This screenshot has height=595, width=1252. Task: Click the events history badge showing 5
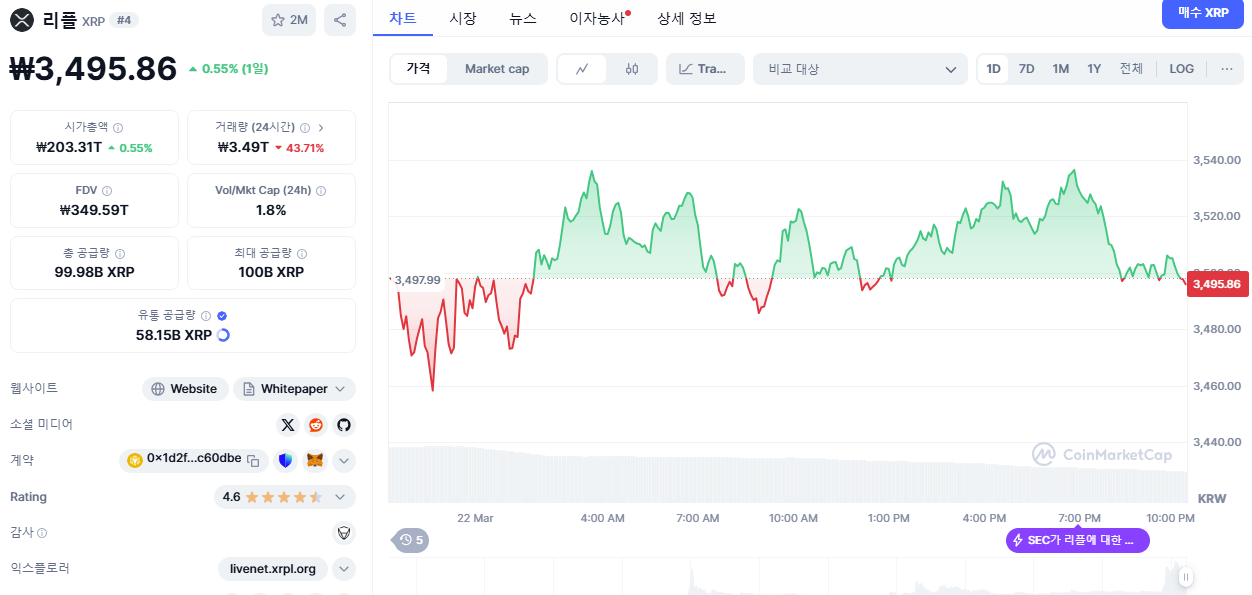click(411, 540)
